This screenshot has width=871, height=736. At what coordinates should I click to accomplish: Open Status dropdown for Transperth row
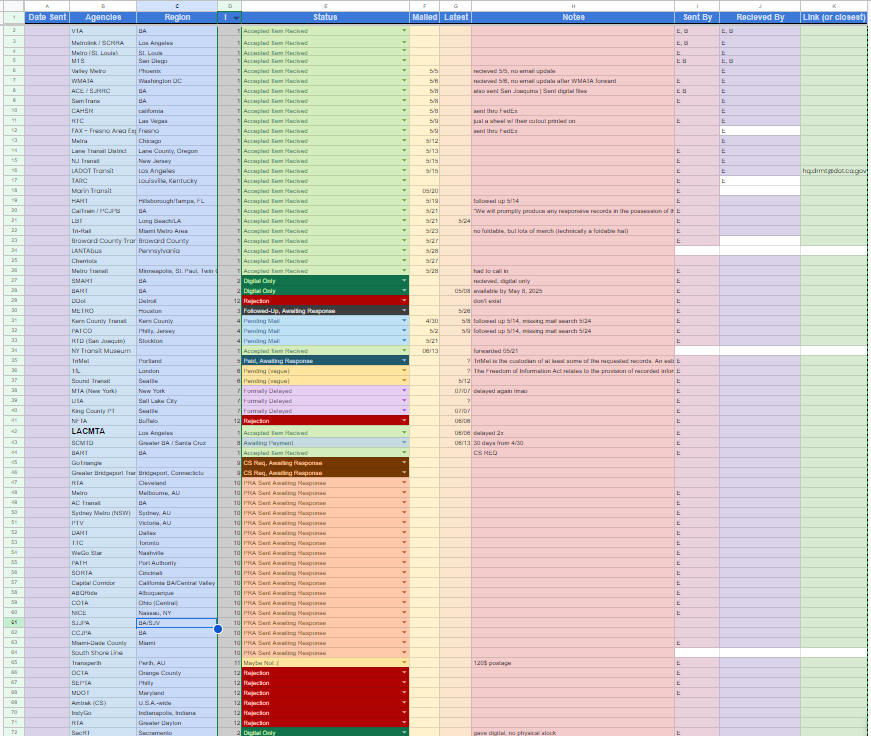pos(404,663)
